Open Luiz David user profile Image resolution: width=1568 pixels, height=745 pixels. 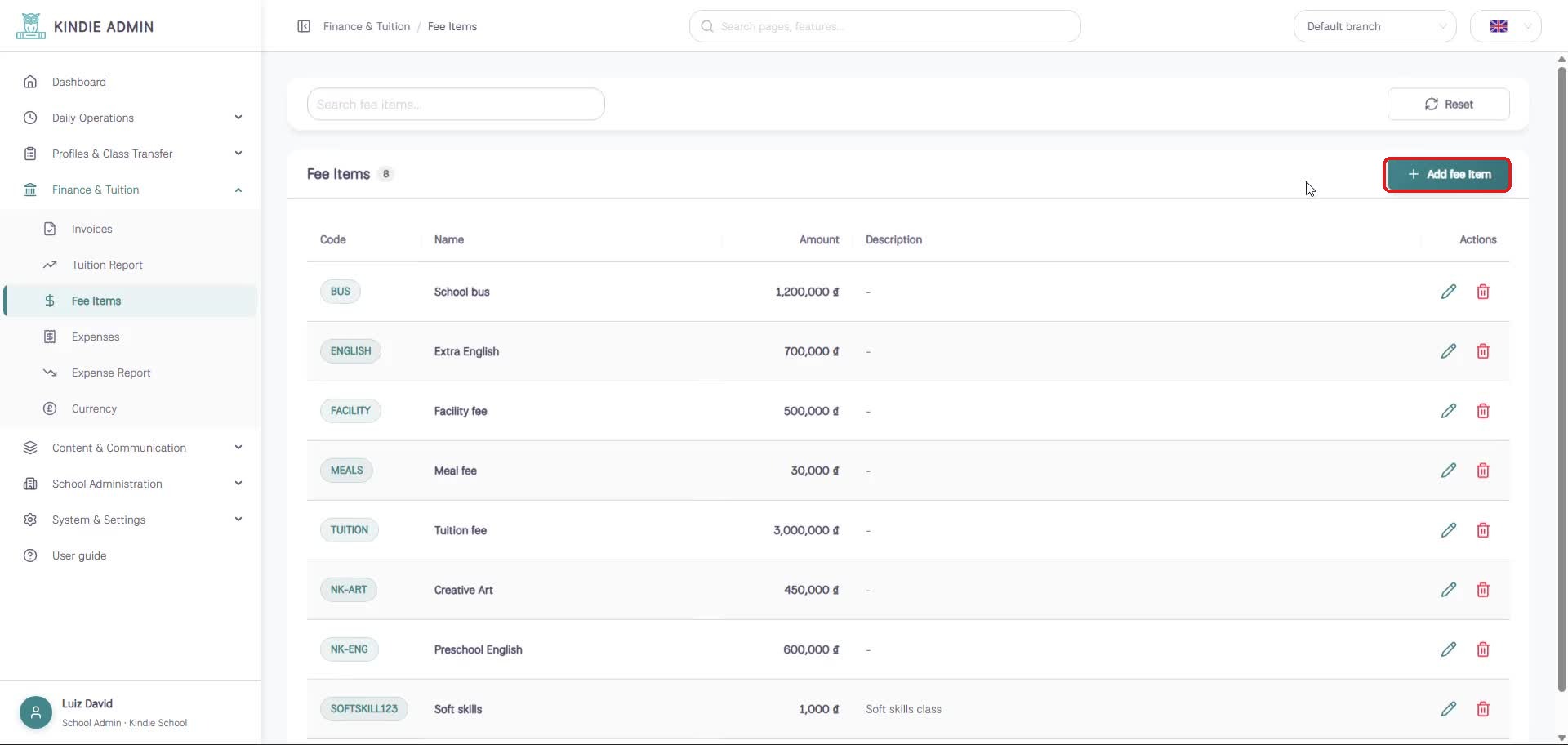tap(131, 712)
